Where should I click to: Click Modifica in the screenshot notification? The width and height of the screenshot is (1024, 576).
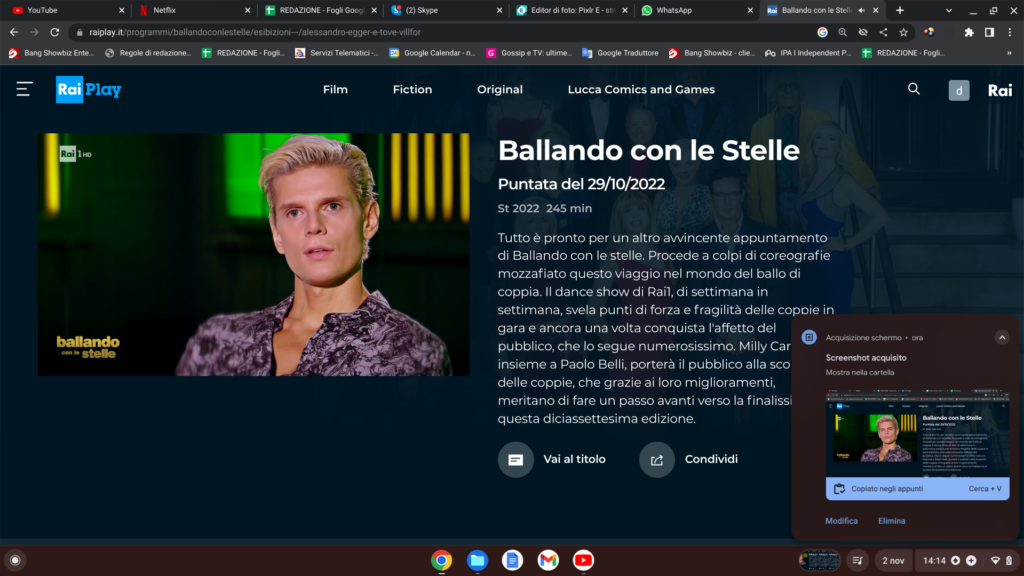point(841,521)
